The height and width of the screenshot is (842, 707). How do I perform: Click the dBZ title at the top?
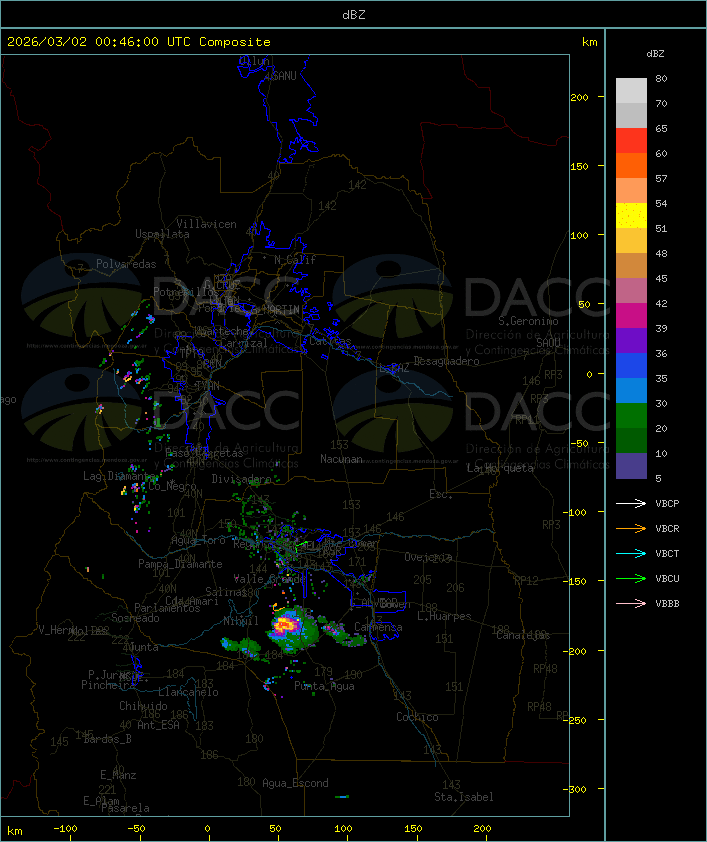point(354,14)
